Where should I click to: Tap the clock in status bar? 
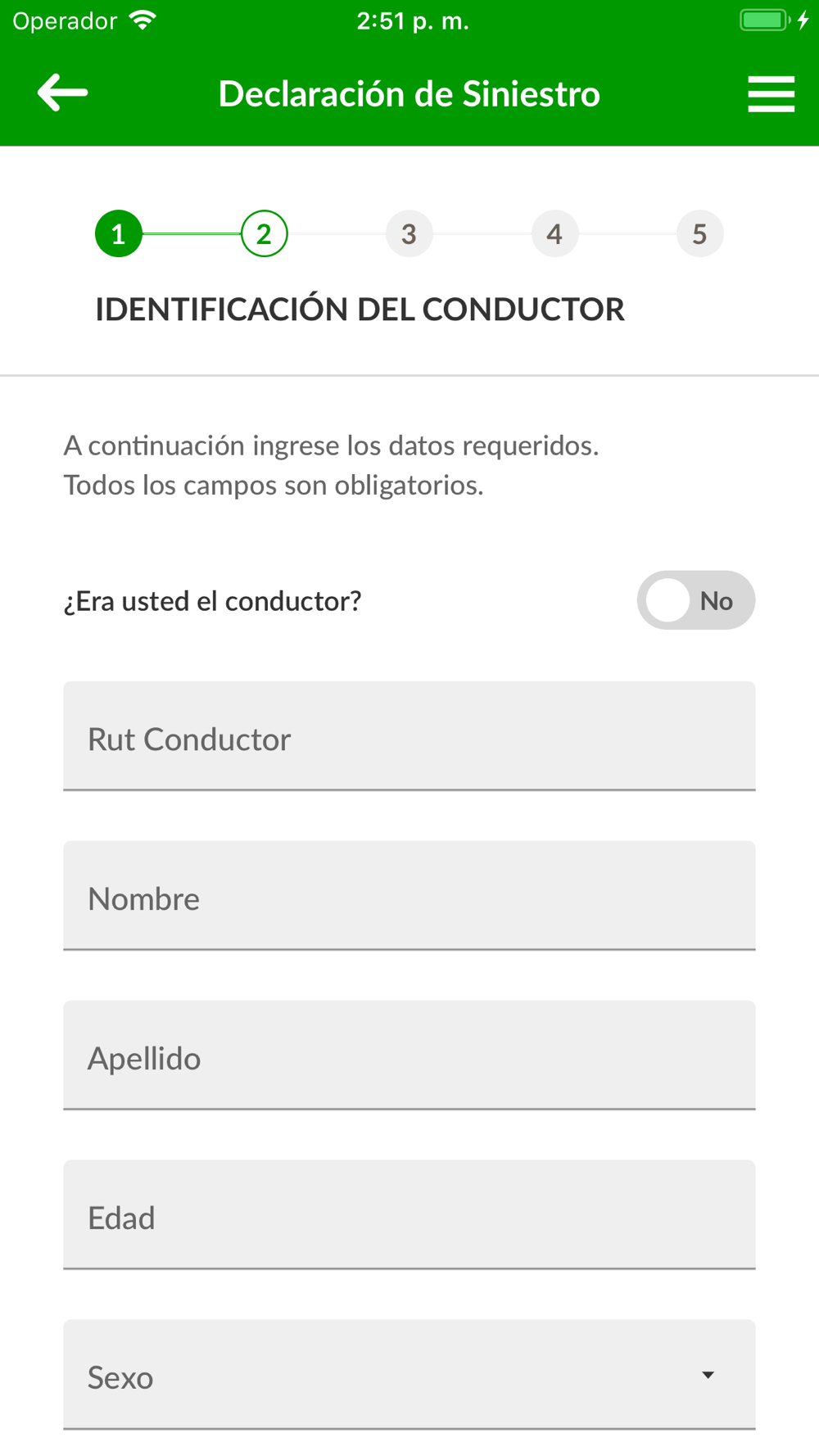[x=413, y=20]
